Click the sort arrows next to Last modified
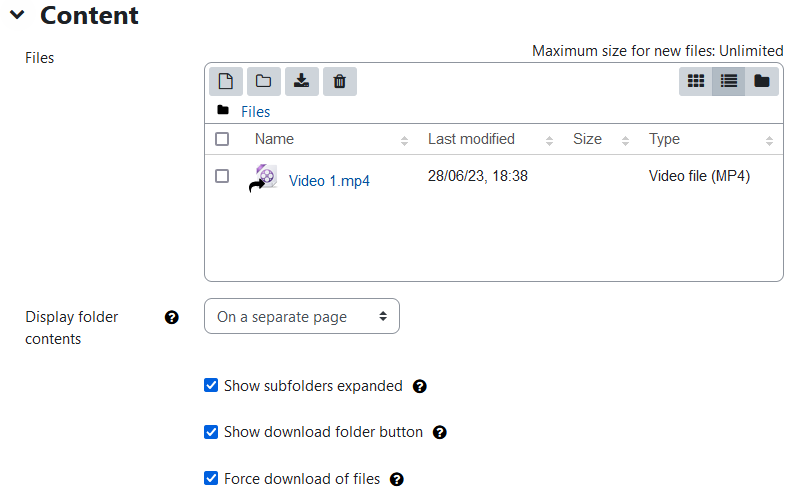This screenshot has width=791, height=492. tap(549, 141)
